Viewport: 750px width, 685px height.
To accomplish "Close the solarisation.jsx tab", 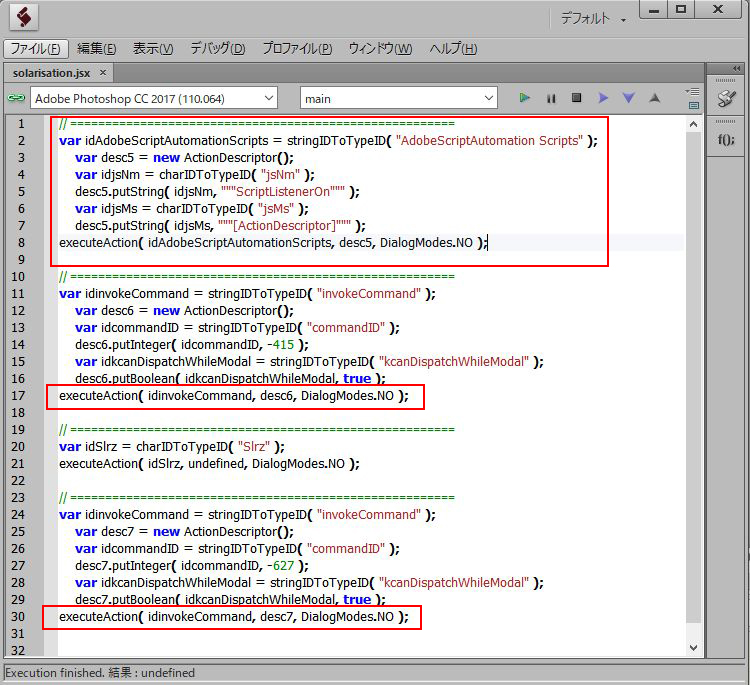I will pyautogui.click(x=103, y=73).
